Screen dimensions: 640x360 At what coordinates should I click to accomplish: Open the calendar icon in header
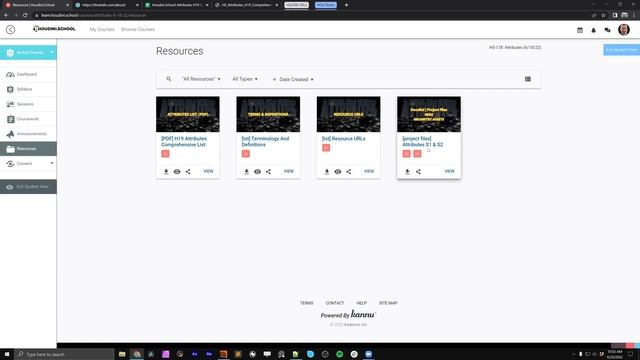pyautogui.click(x=580, y=30)
